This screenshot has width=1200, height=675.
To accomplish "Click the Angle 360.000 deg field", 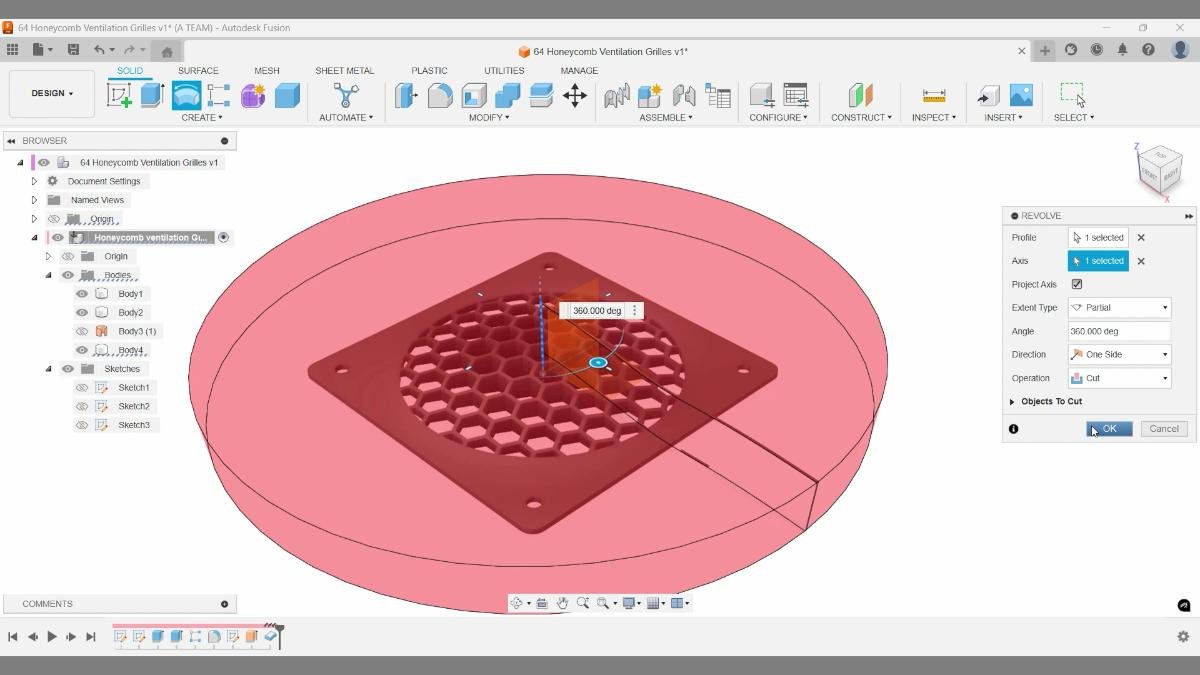I will (1119, 331).
